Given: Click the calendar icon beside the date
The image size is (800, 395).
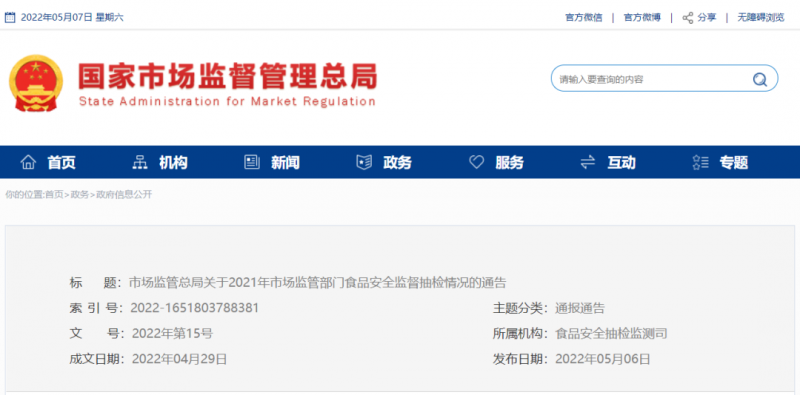Looking at the screenshot, I should click(10, 17).
